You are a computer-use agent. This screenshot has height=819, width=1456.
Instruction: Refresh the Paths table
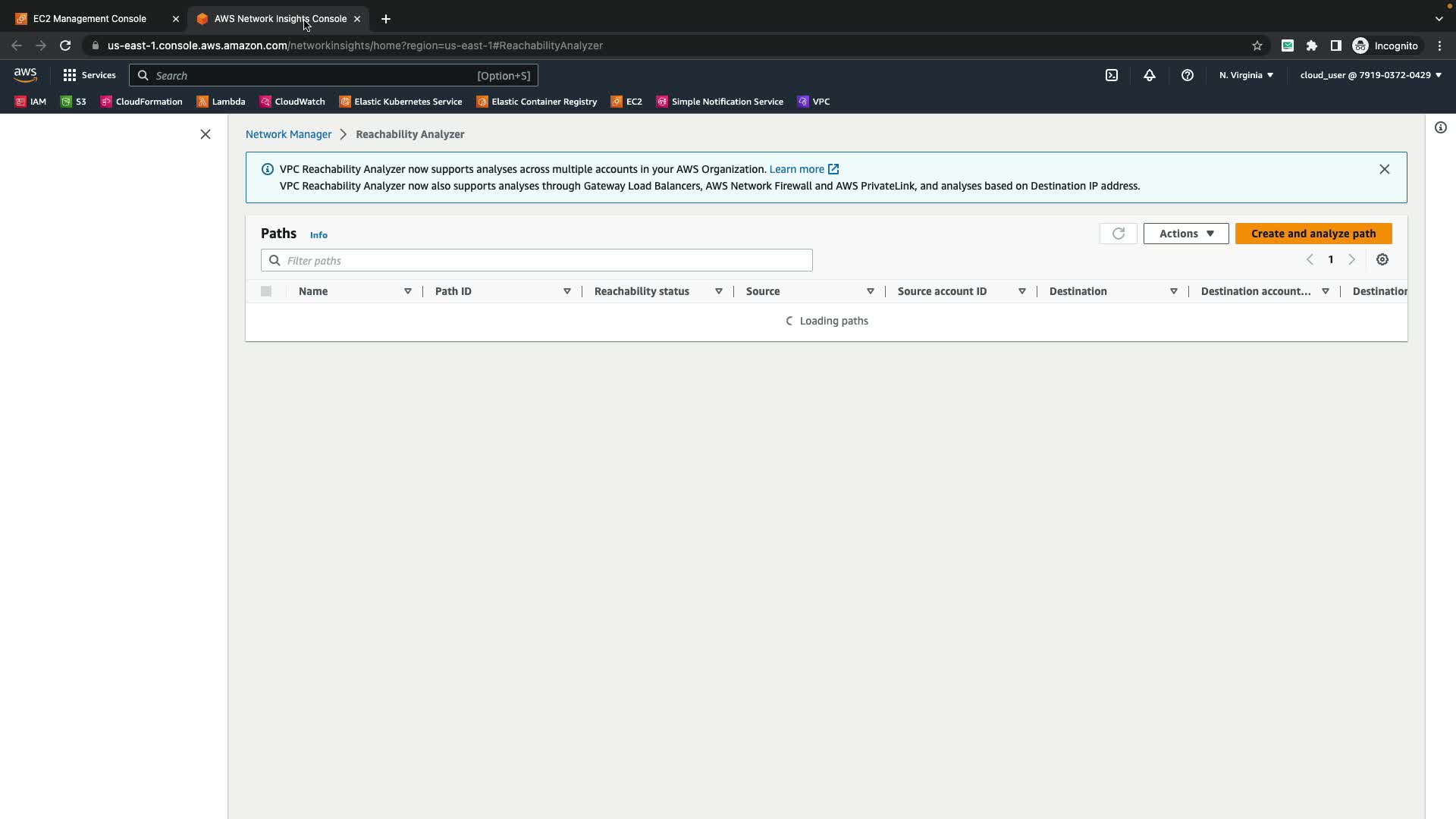[1118, 234]
